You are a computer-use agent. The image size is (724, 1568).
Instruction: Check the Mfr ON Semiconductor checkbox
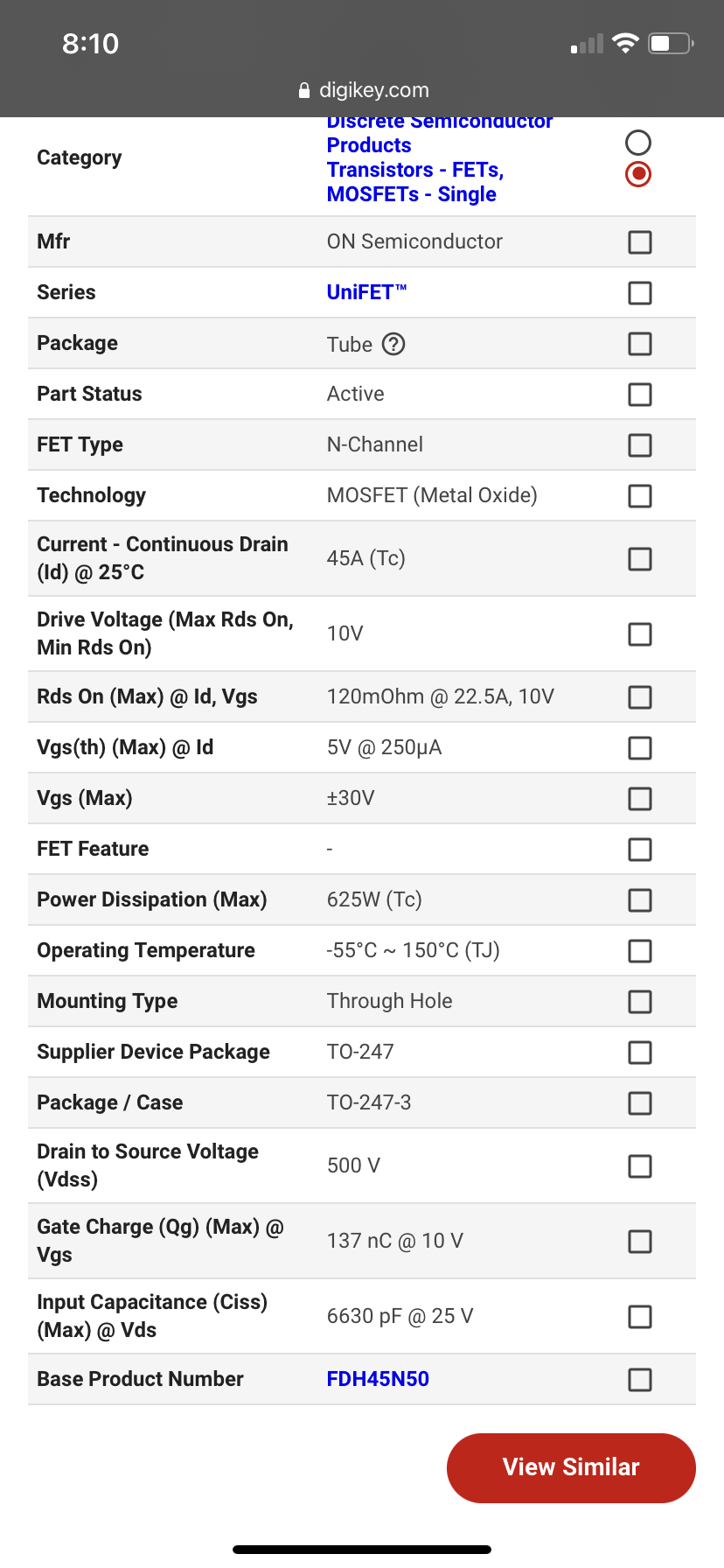(640, 242)
